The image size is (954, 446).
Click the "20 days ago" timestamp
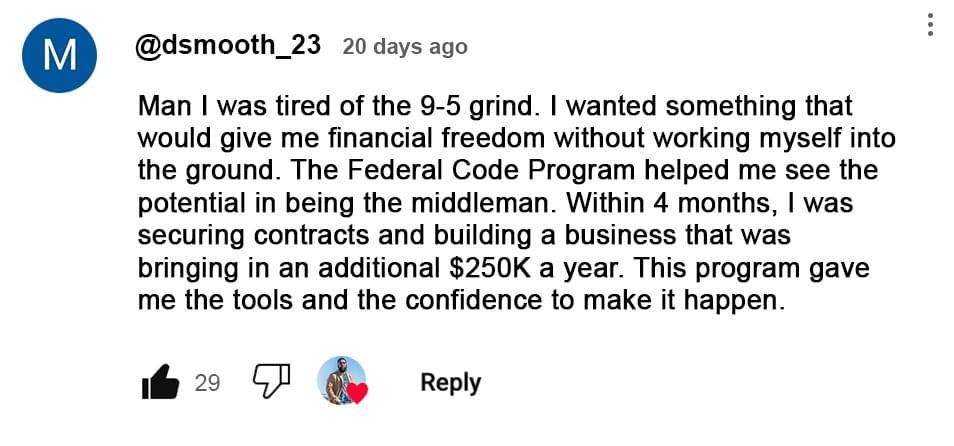point(404,47)
